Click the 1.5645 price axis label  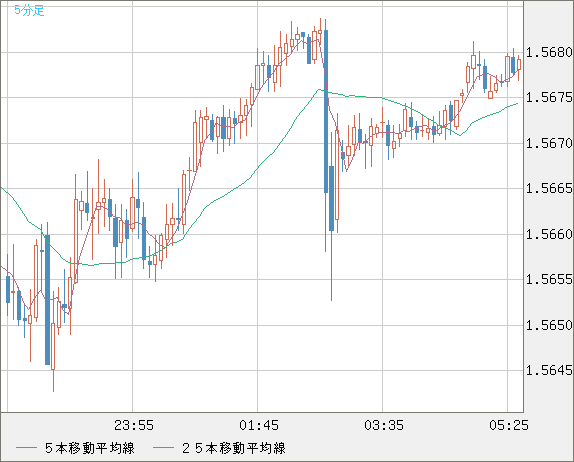point(549,370)
